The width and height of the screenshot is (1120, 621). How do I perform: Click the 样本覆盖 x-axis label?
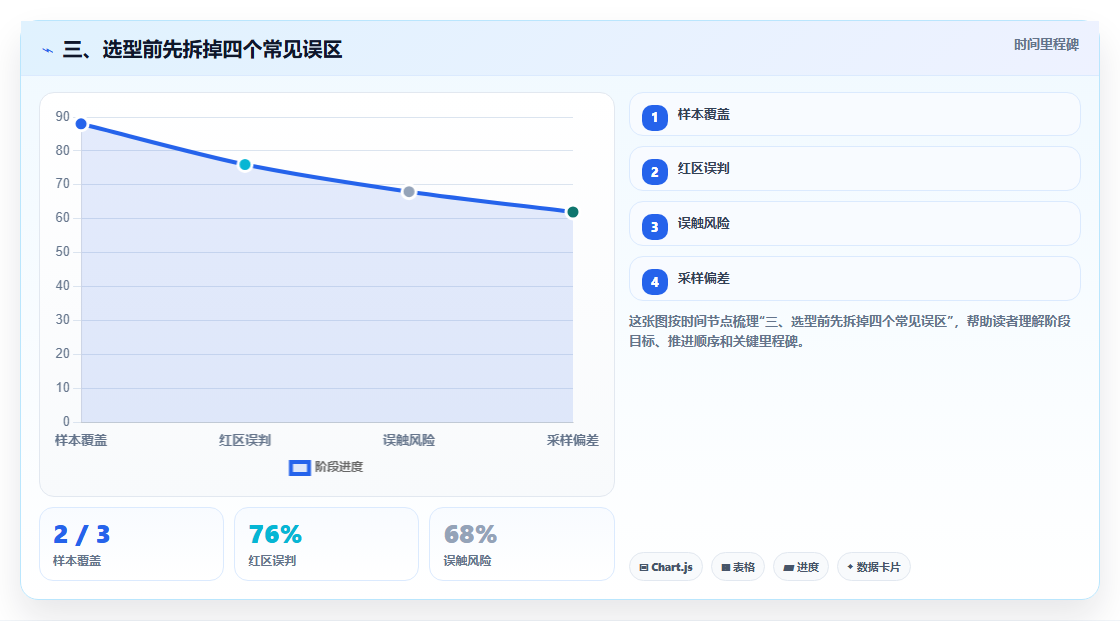[x=81, y=441]
